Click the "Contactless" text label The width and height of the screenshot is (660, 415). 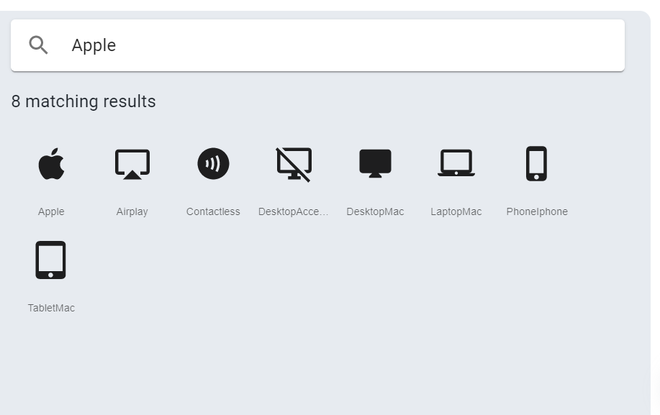pos(213,211)
